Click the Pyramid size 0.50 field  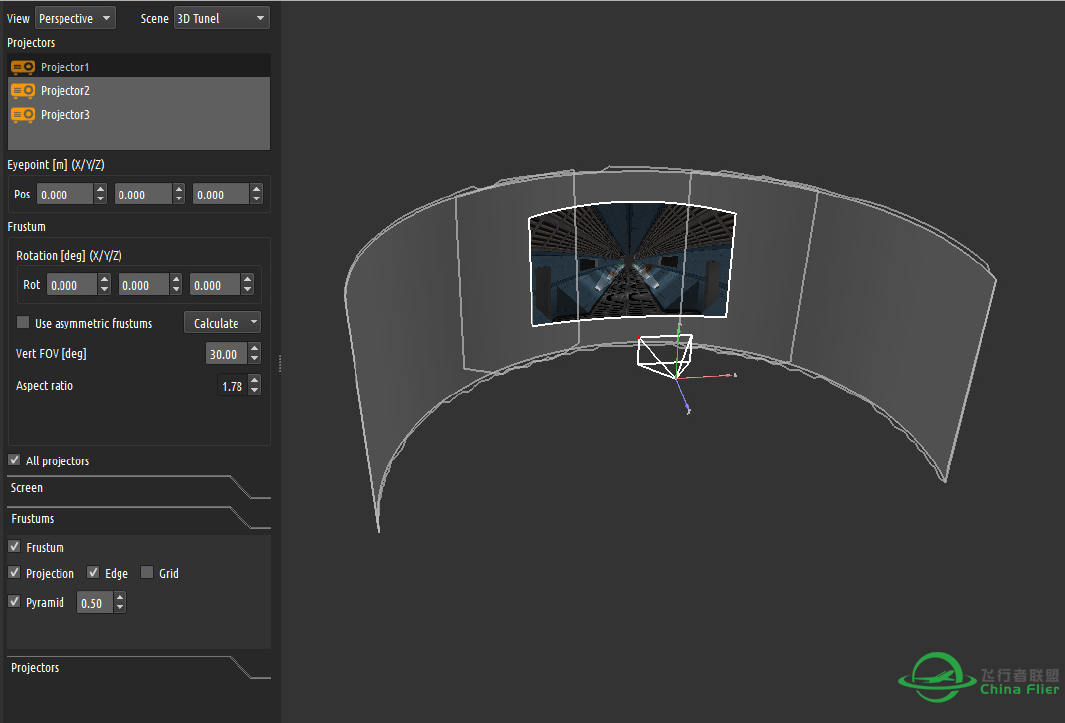coord(95,603)
